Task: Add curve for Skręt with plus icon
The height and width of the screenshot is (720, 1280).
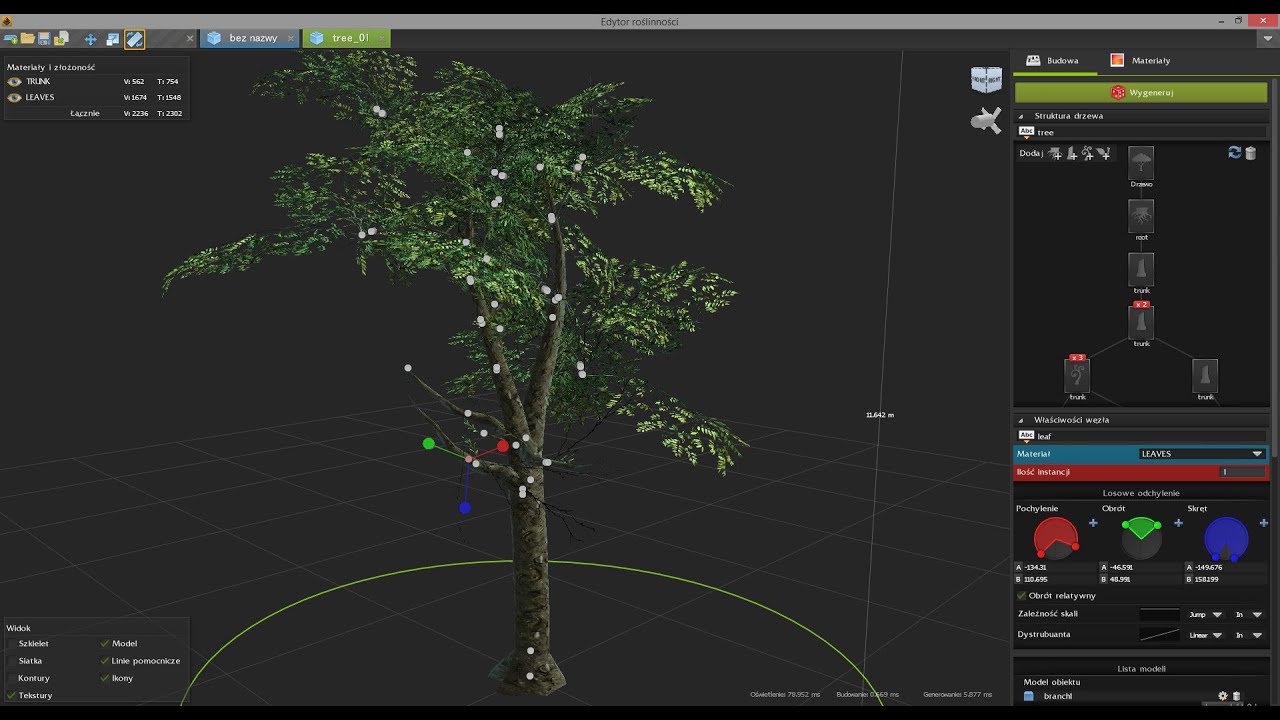Action: (1264, 523)
